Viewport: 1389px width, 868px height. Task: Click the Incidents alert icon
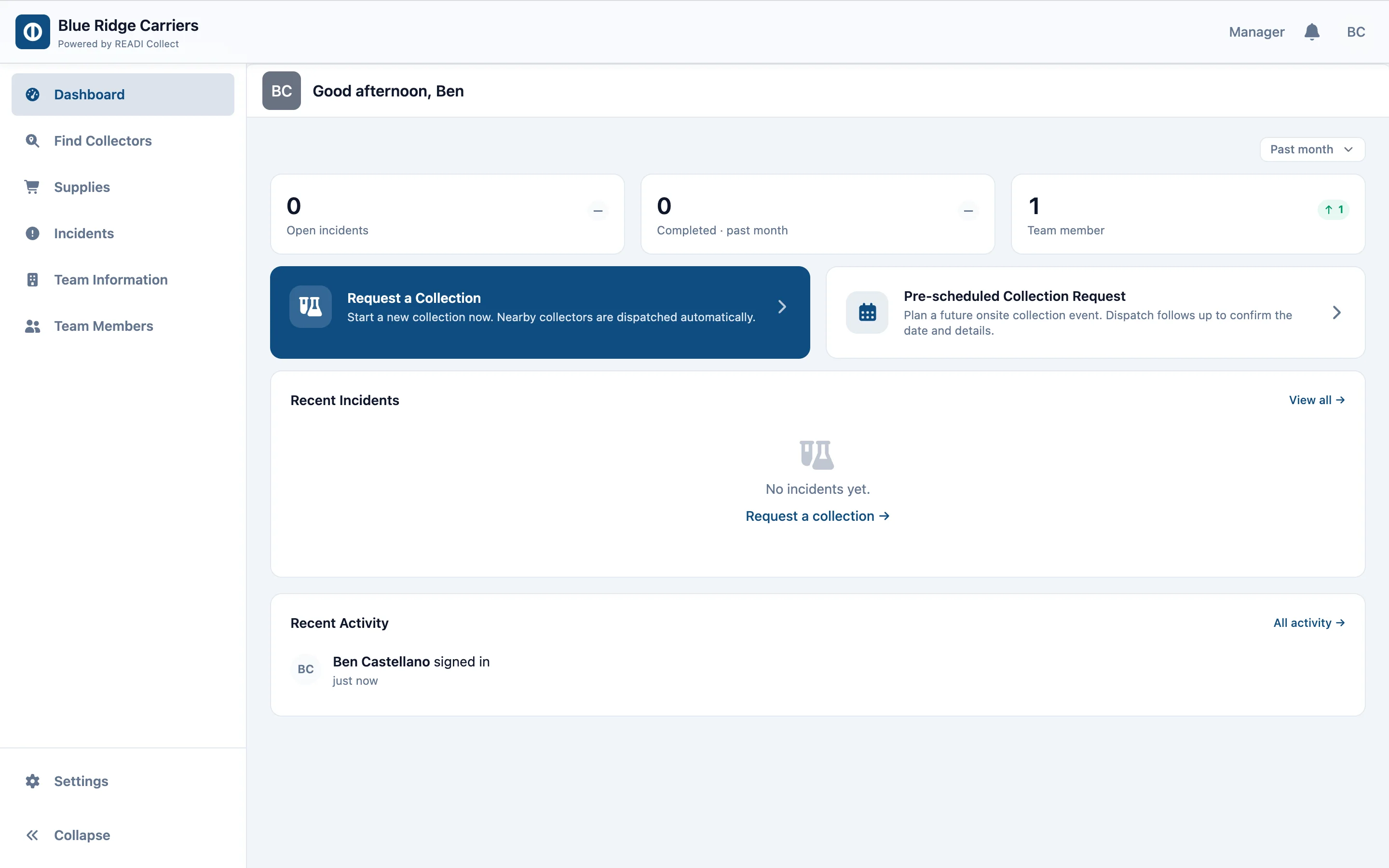(33, 233)
